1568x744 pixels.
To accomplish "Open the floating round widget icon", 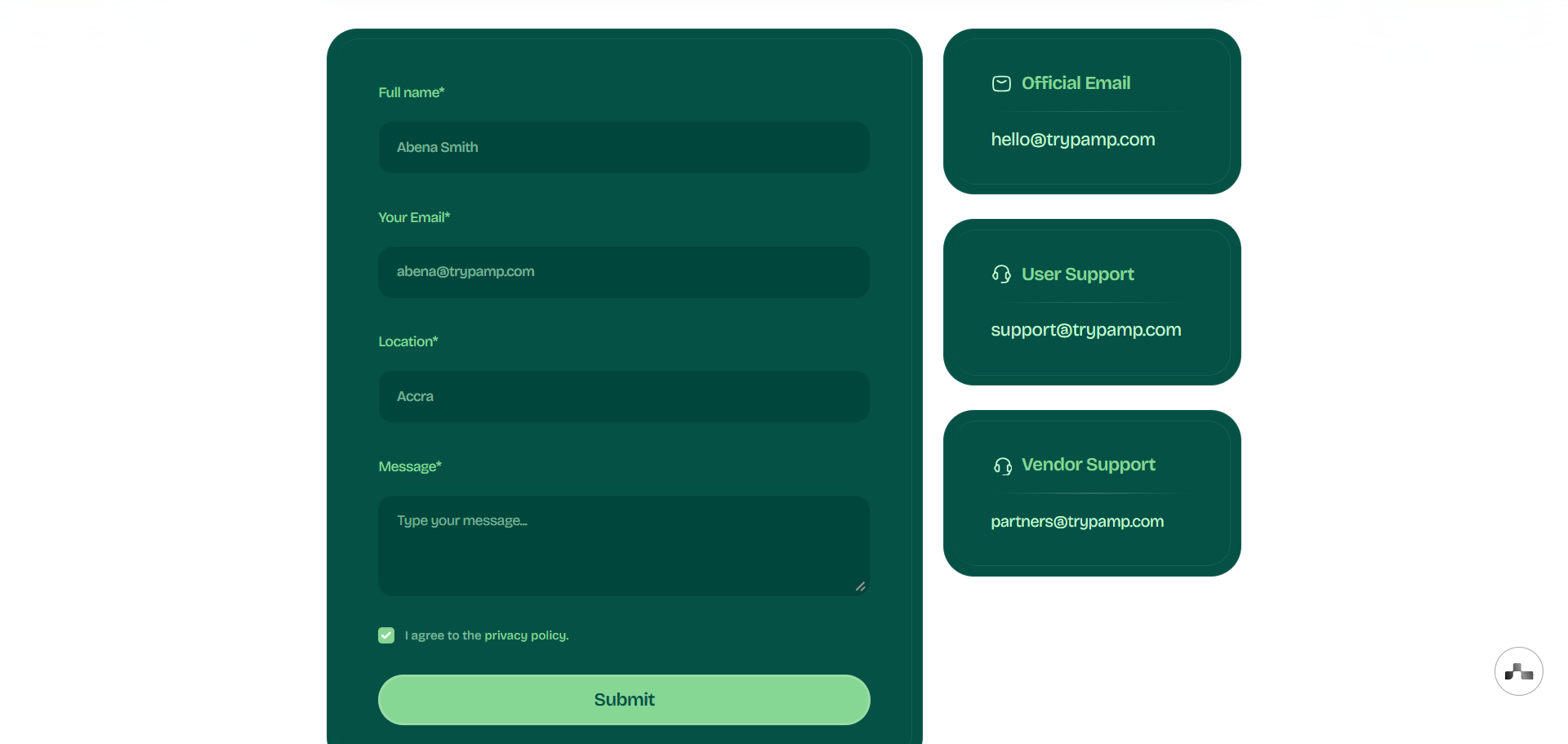I will coord(1518,671).
